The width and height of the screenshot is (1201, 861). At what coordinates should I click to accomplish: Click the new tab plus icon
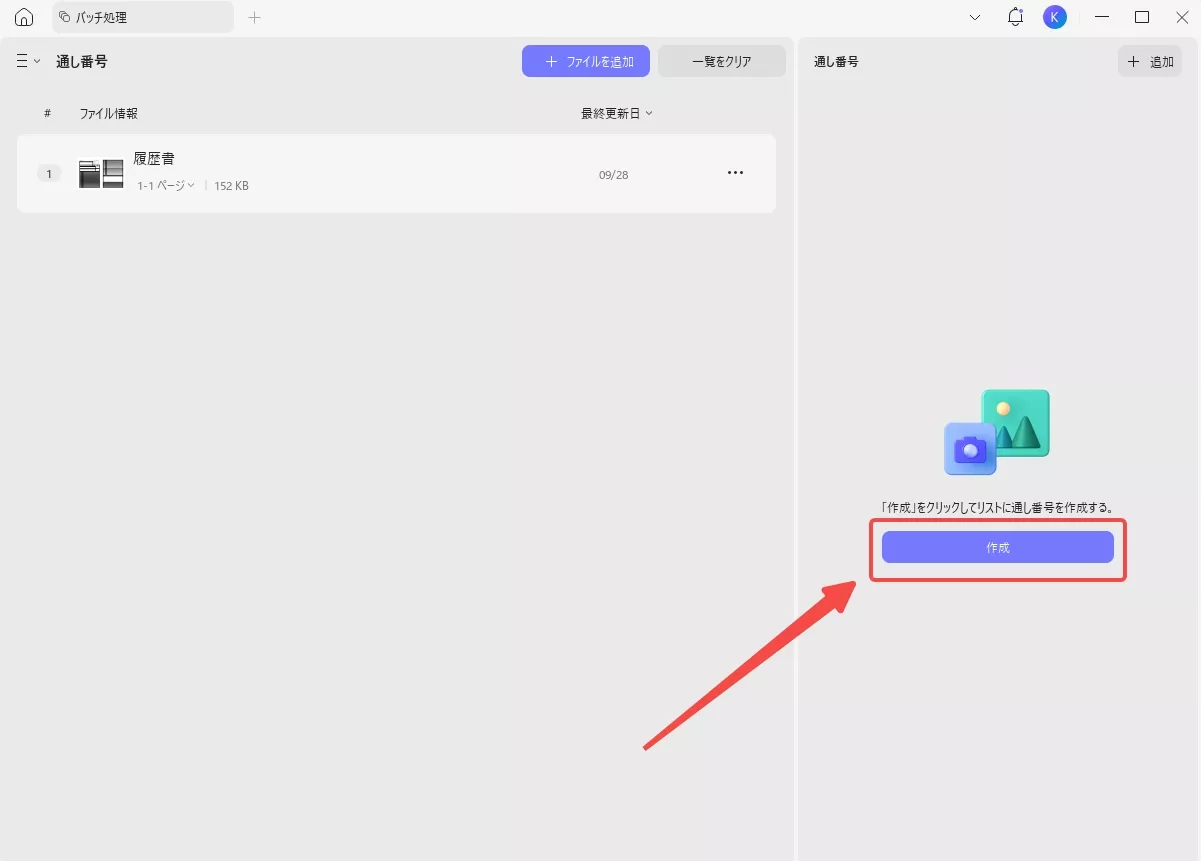click(x=255, y=17)
